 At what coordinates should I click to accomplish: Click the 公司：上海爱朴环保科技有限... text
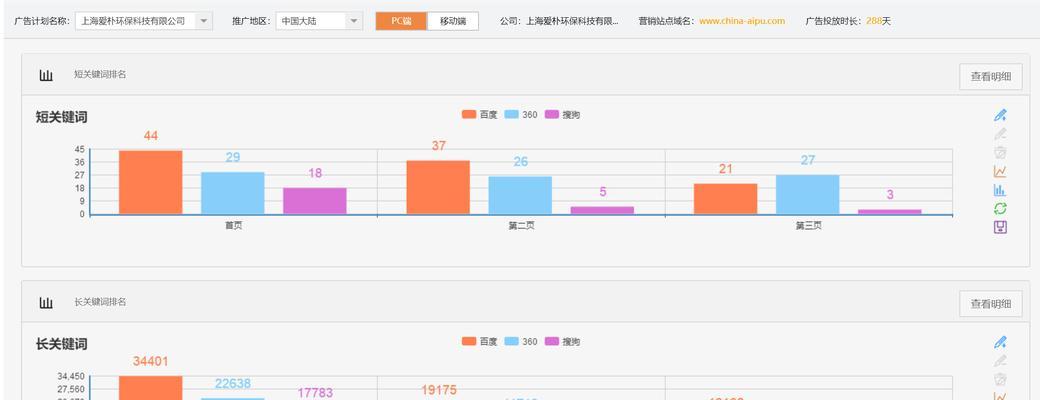[x=559, y=21]
